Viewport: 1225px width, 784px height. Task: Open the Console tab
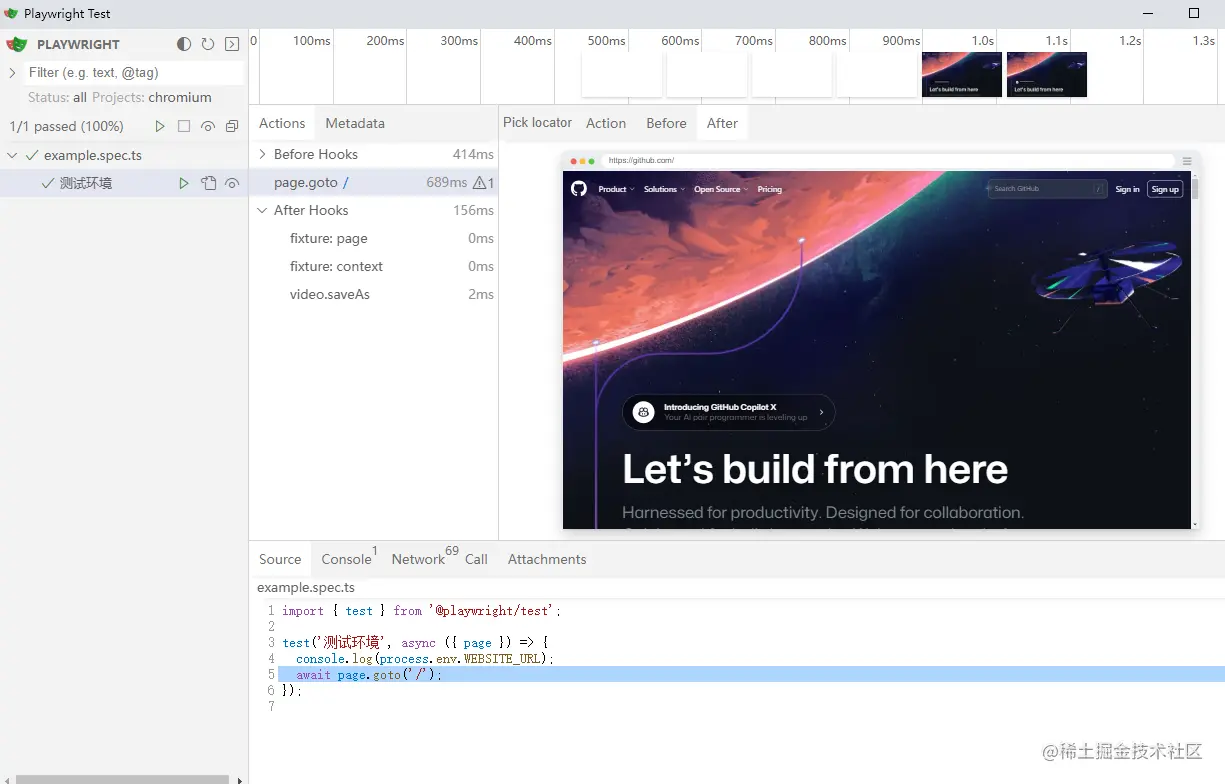click(347, 559)
